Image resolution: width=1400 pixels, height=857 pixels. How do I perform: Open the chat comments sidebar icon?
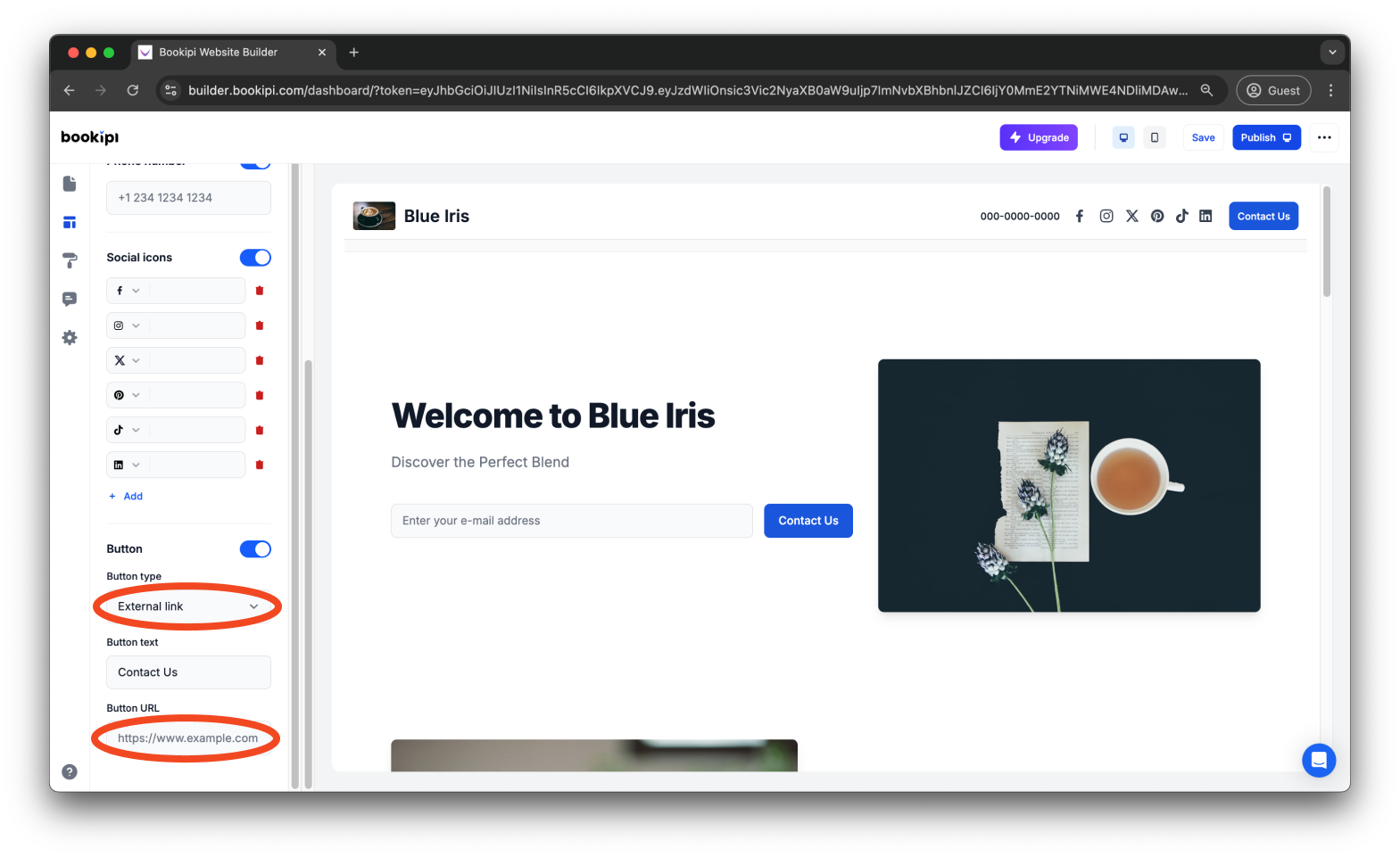(x=70, y=299)
